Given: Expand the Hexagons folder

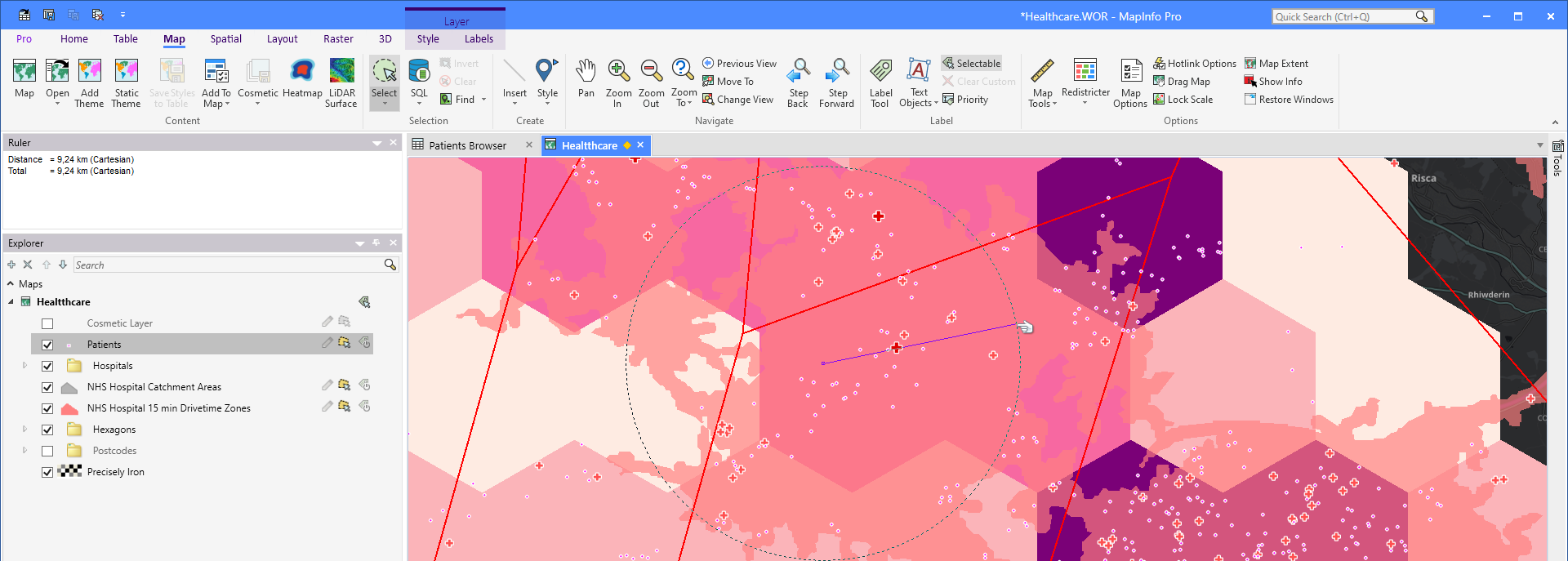Looking at the screenshot, I should (x=24, y=430).
